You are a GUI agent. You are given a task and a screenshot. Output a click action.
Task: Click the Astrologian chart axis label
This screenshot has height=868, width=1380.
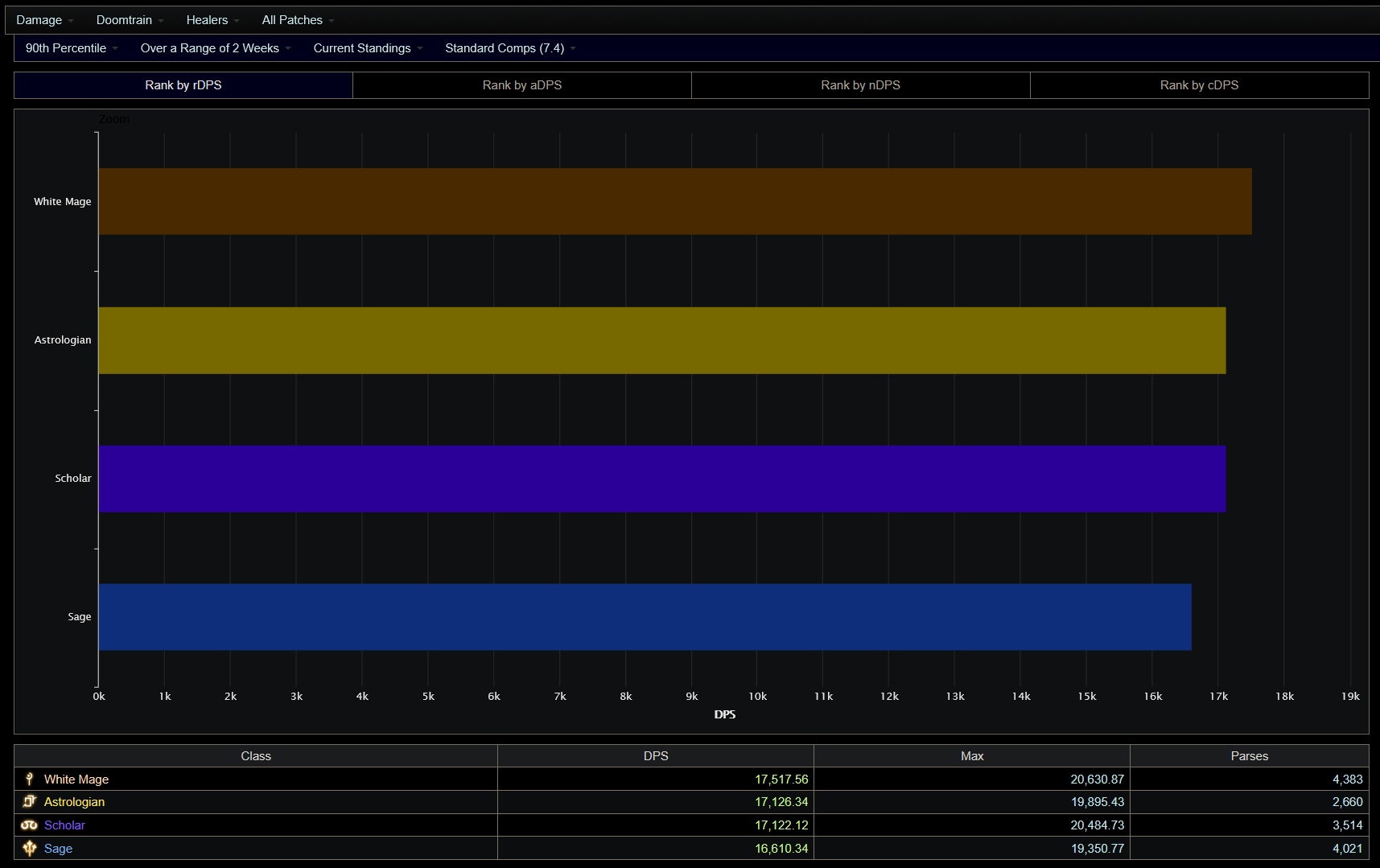coord(63,339)
